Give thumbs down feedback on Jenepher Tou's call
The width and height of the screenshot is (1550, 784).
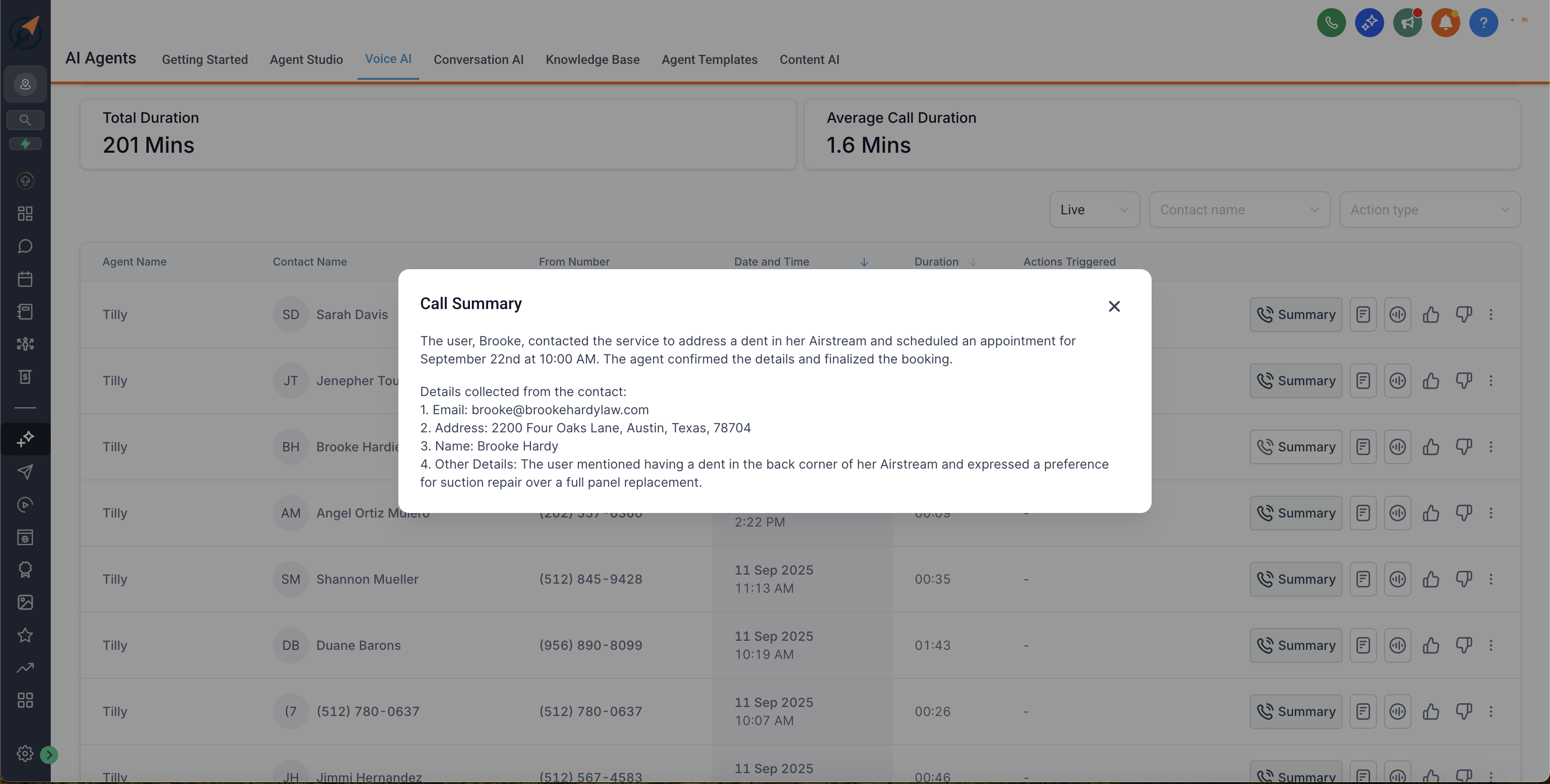1464,380
